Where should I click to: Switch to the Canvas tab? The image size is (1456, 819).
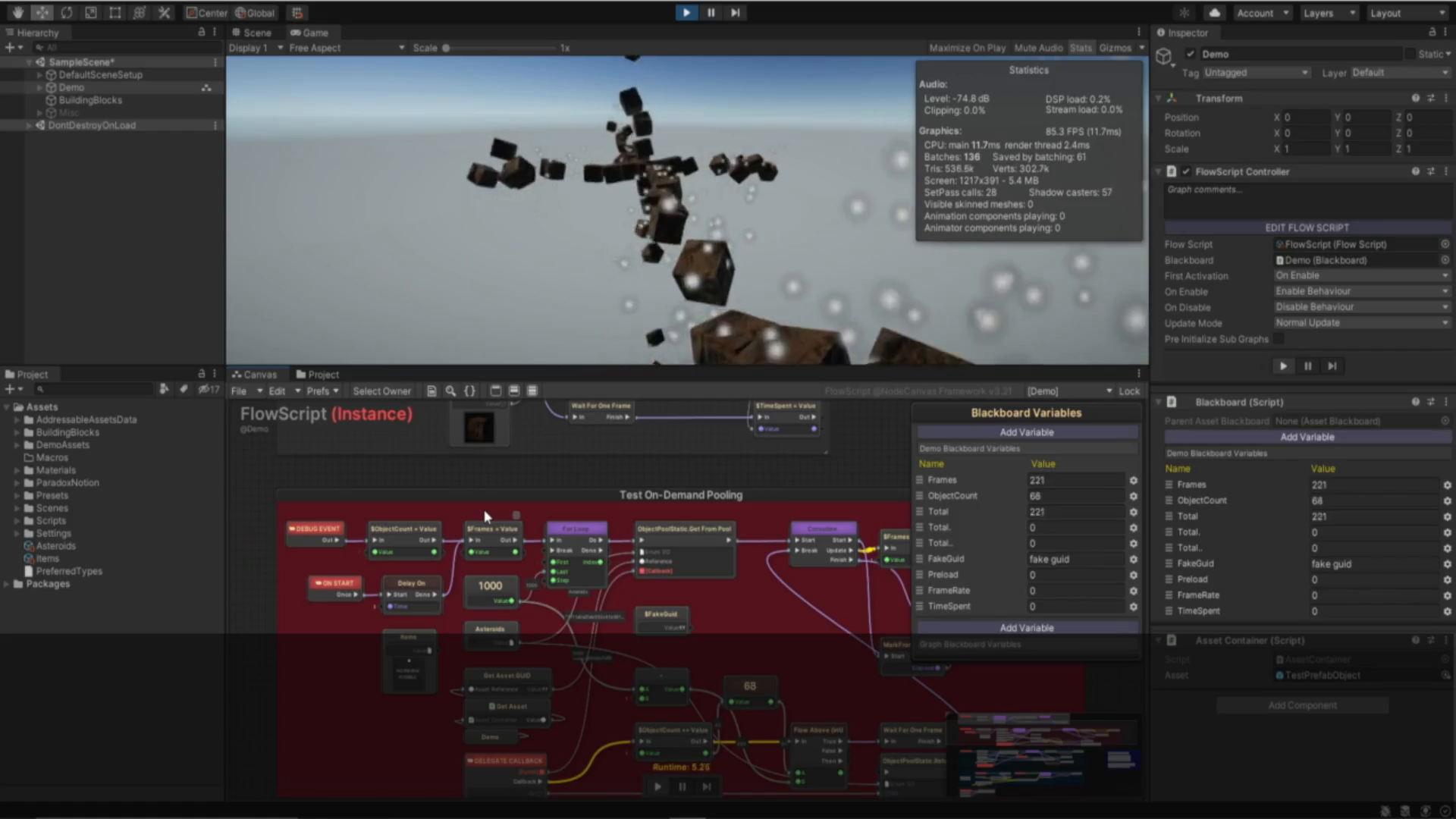coord(255,375)
